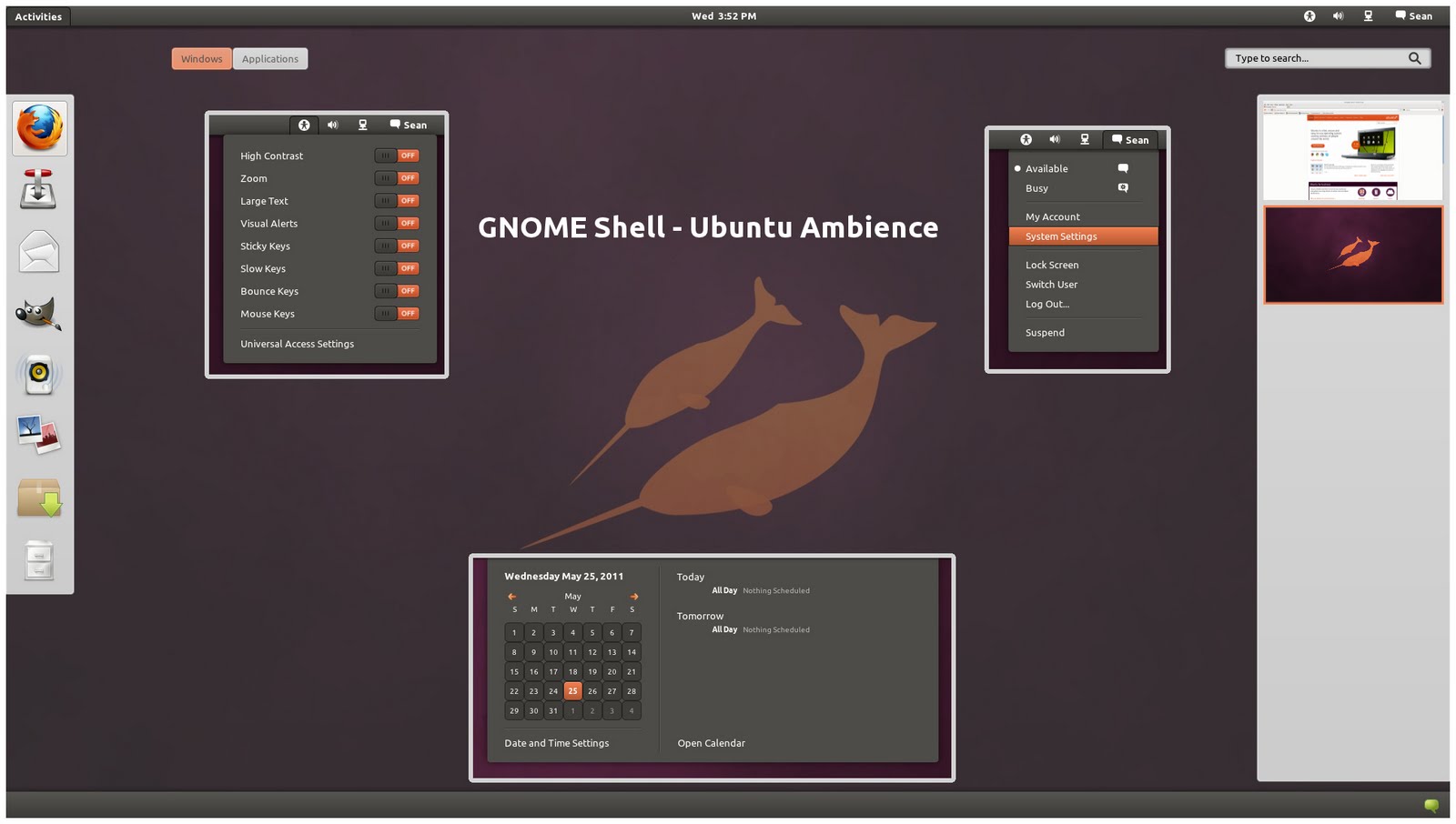1456x824 pixels.
Task: Enable Sticky Keys
Action: (397, 246)
